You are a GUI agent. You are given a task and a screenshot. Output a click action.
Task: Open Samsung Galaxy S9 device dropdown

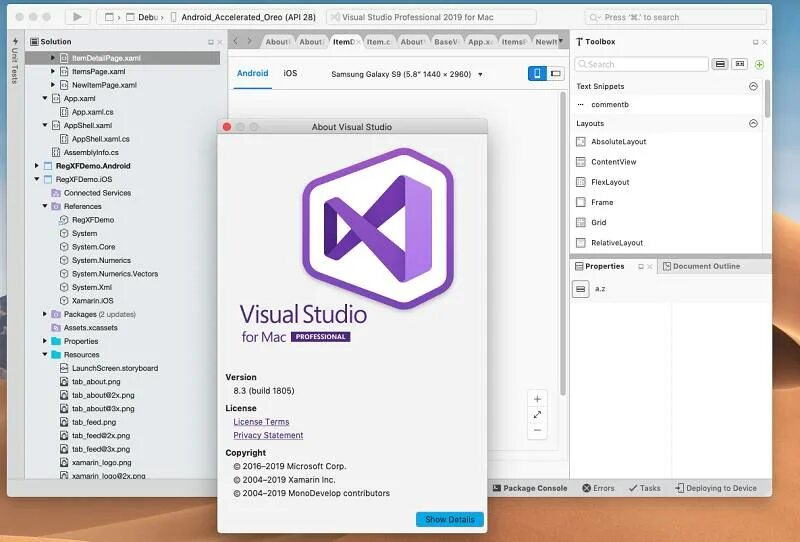click(x=407, y=75)
